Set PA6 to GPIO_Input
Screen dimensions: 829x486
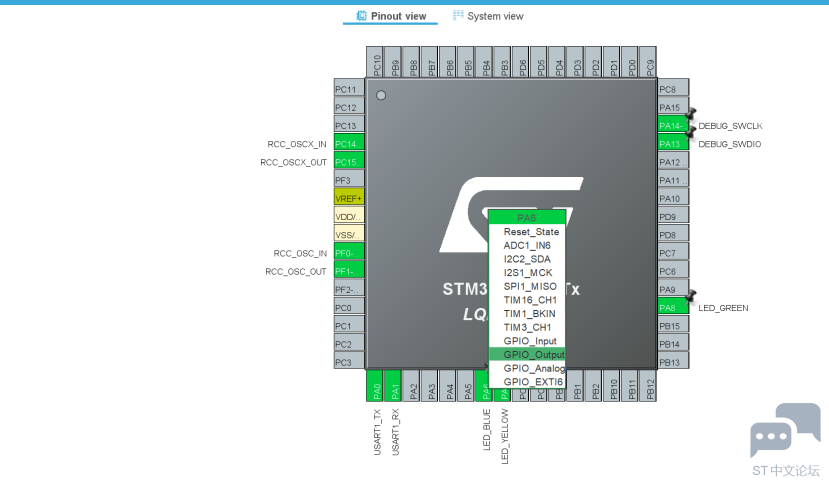coord(527,341)
